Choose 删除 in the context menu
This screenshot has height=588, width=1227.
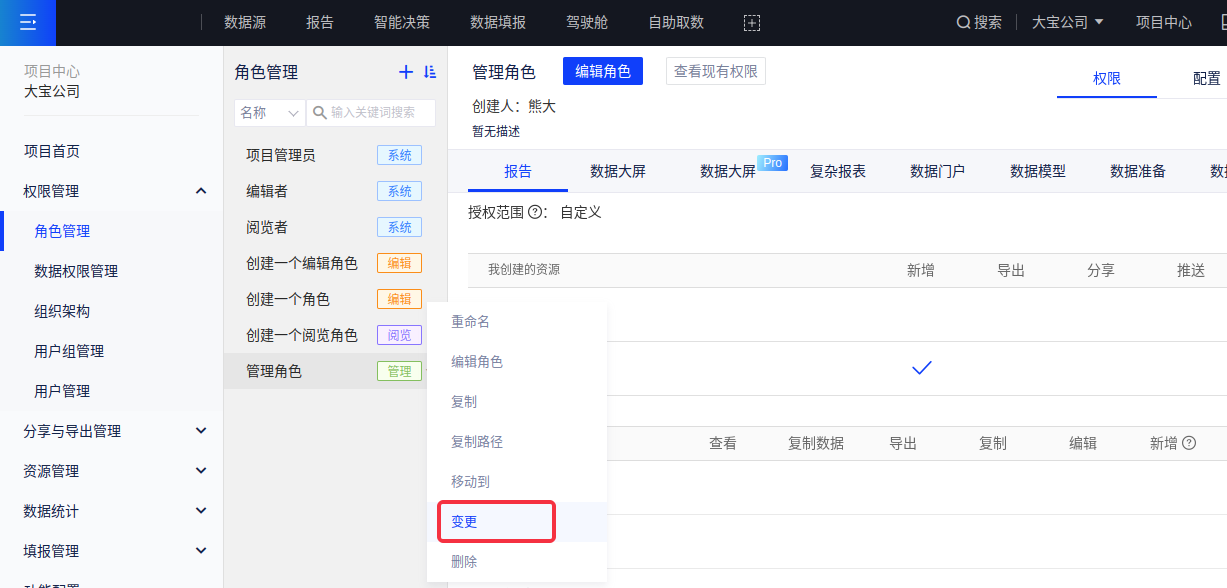coord(464,562)
